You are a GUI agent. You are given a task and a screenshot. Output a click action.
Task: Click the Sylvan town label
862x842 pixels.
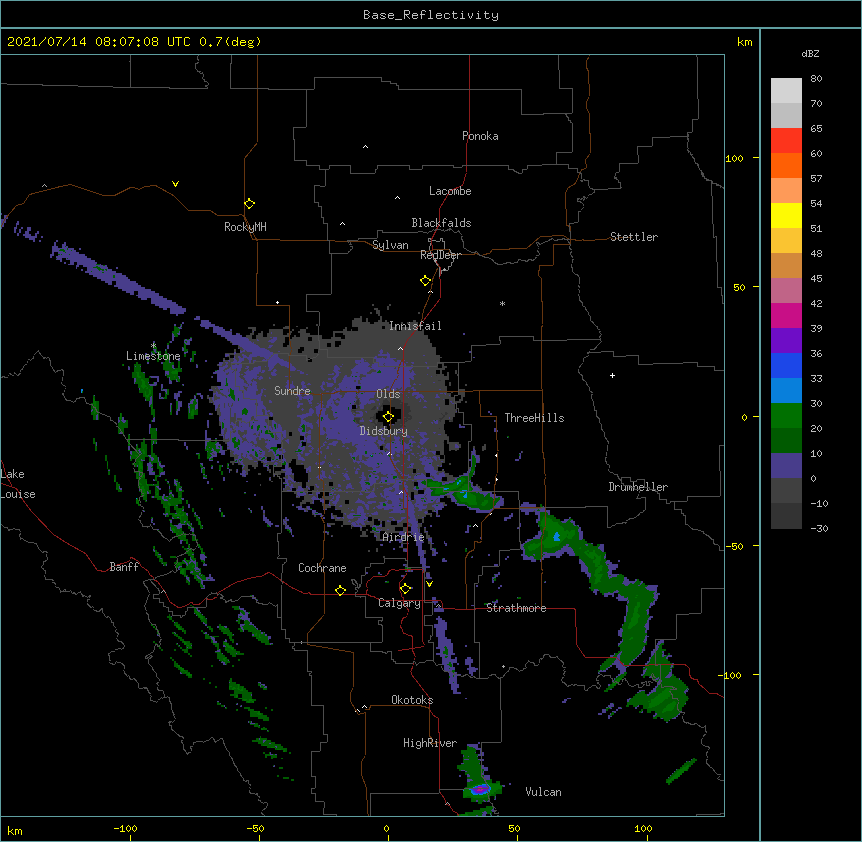point(390,245)
